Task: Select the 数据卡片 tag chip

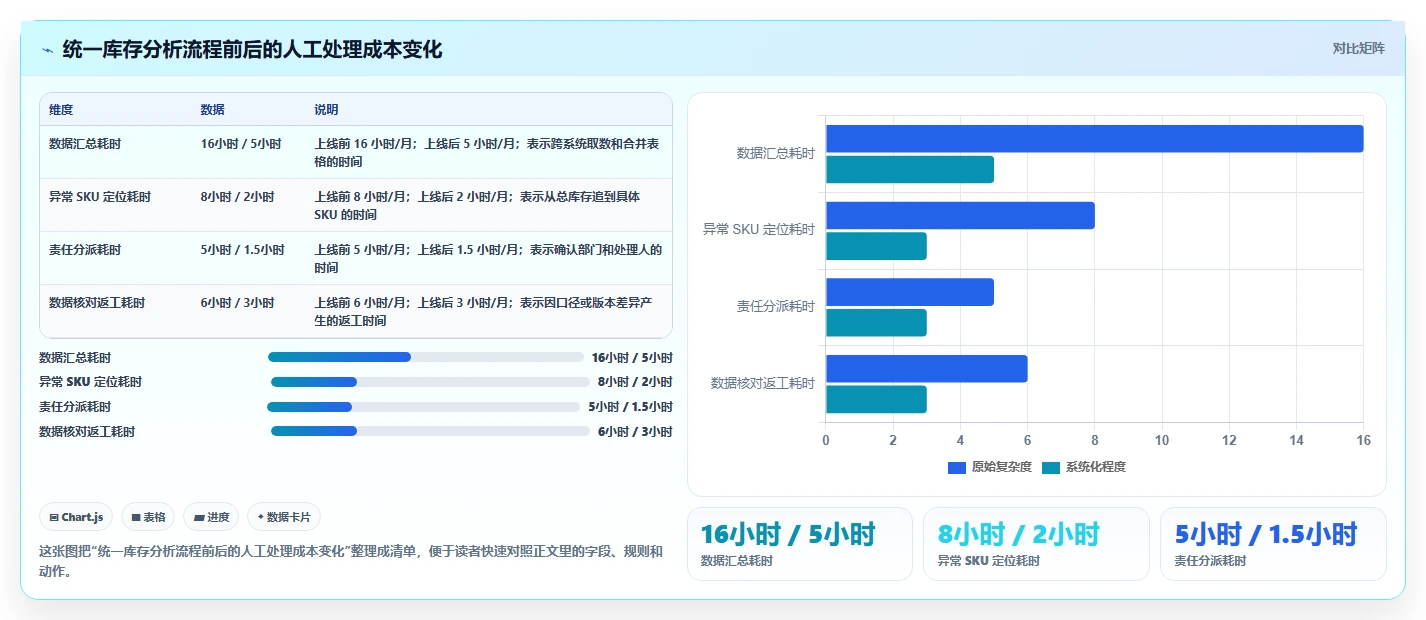Action: point(284,517)
